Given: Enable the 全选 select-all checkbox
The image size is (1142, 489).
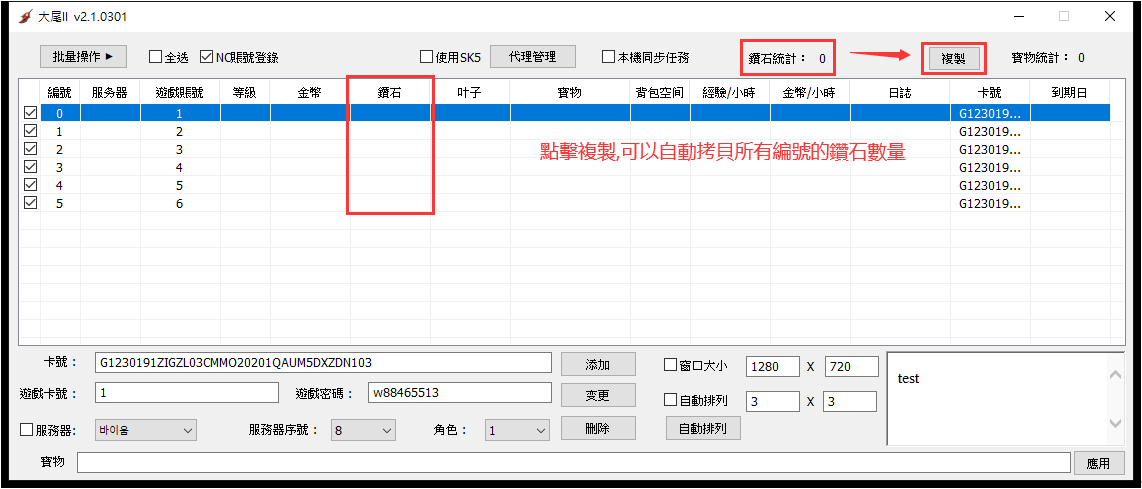Looking at the screenshot, I should pyautogui.click(x=156, y=58).
